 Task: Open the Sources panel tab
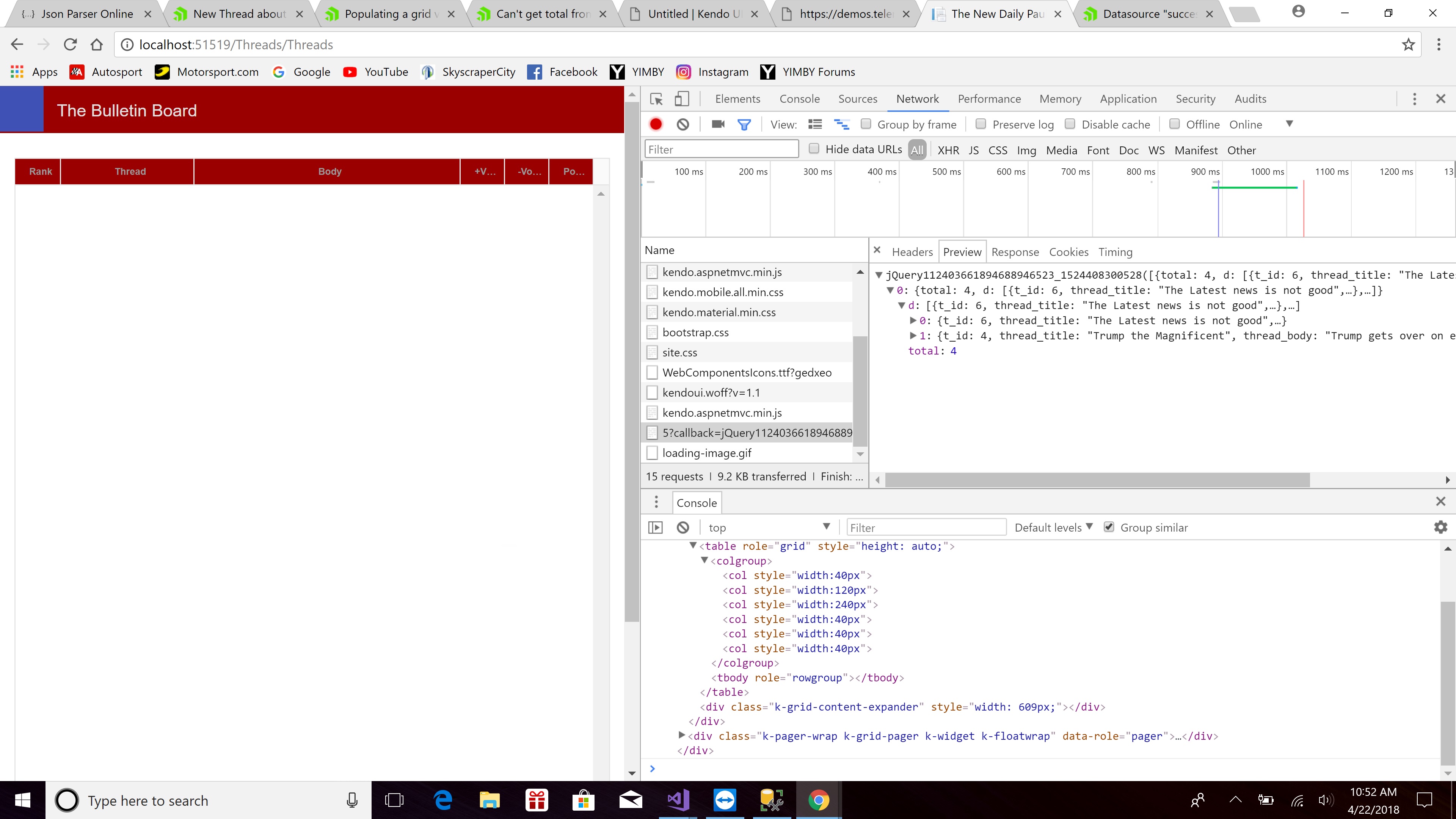pyautogui.click(x=857, y=99)
